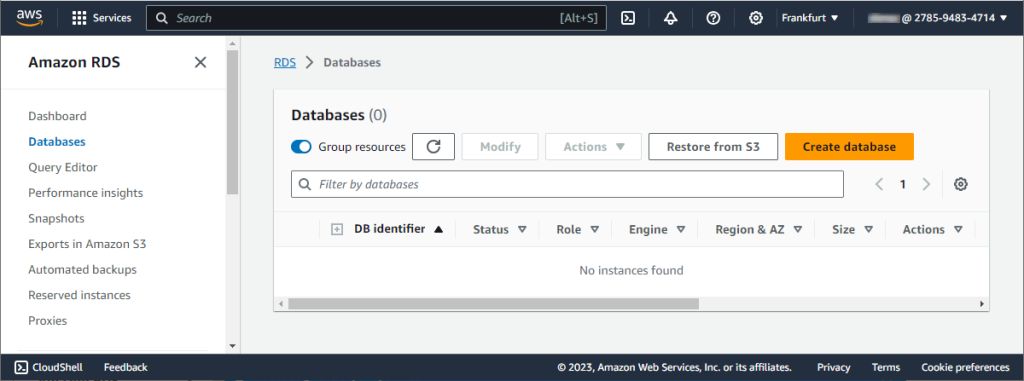This screenshot has width=1024, height=381.
Task: Open Performance insights in the sidebar
Action: click(x=86, y=193)
